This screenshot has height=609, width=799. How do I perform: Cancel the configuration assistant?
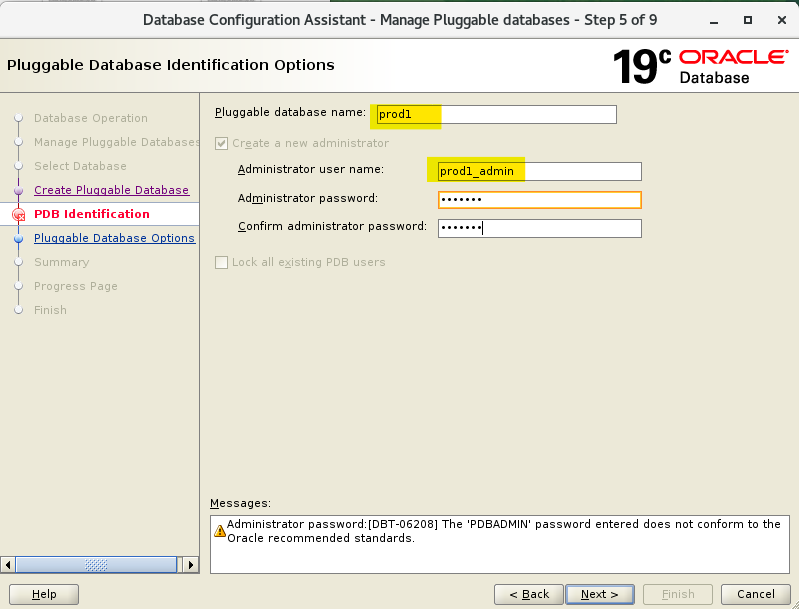pos(756,594)
